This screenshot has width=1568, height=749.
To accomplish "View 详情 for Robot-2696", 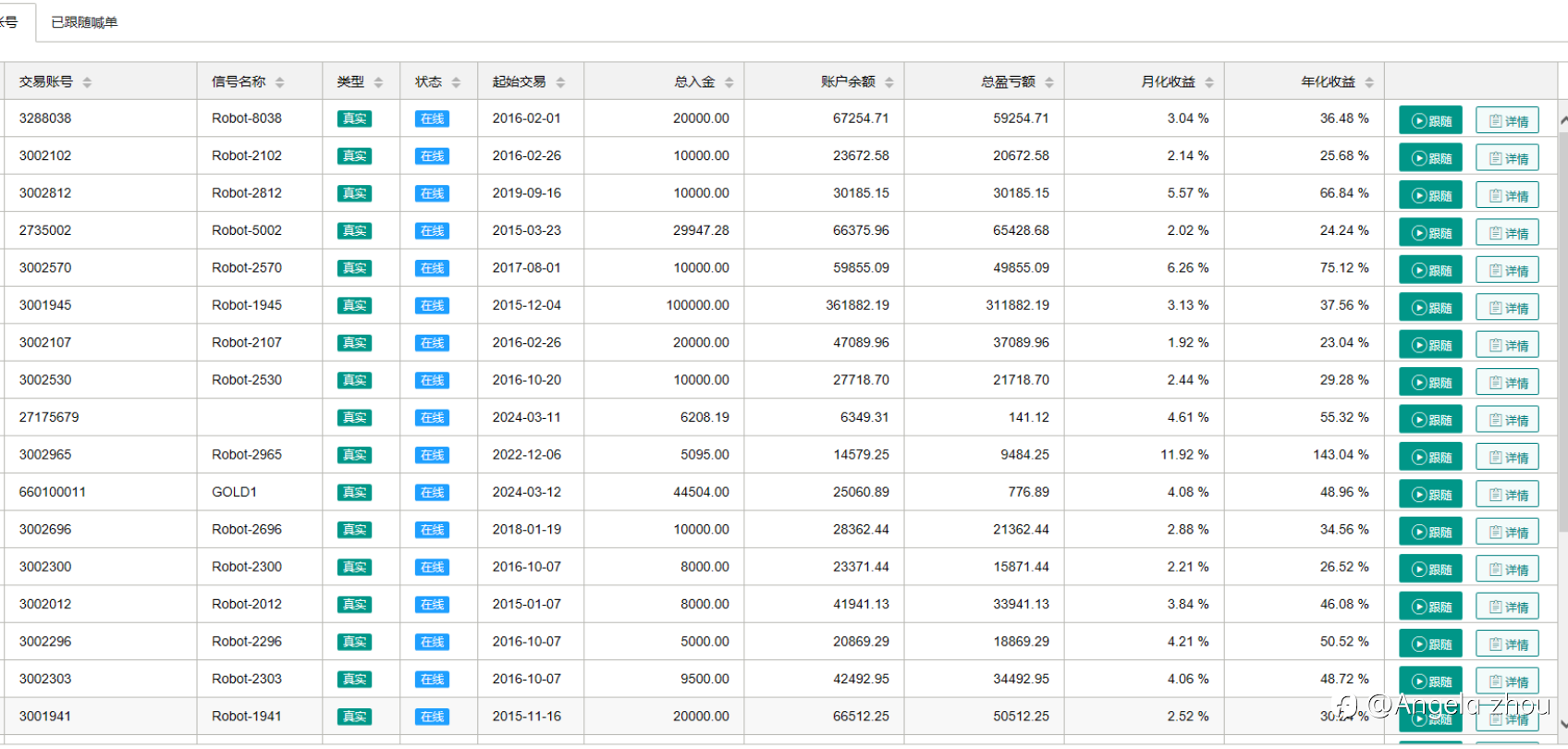I will [x=1507, y=532].
